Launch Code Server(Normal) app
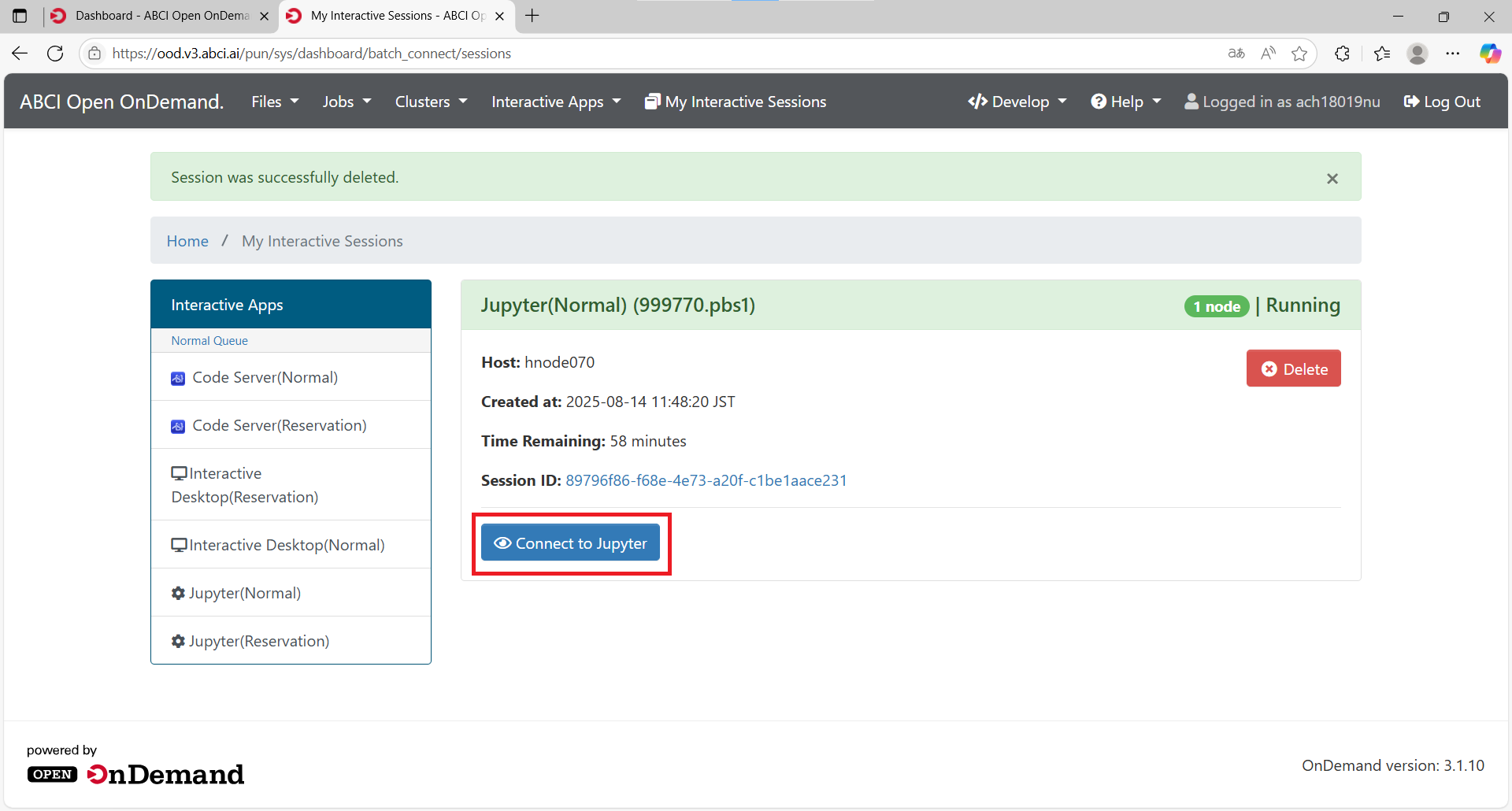 pos(291,377)
